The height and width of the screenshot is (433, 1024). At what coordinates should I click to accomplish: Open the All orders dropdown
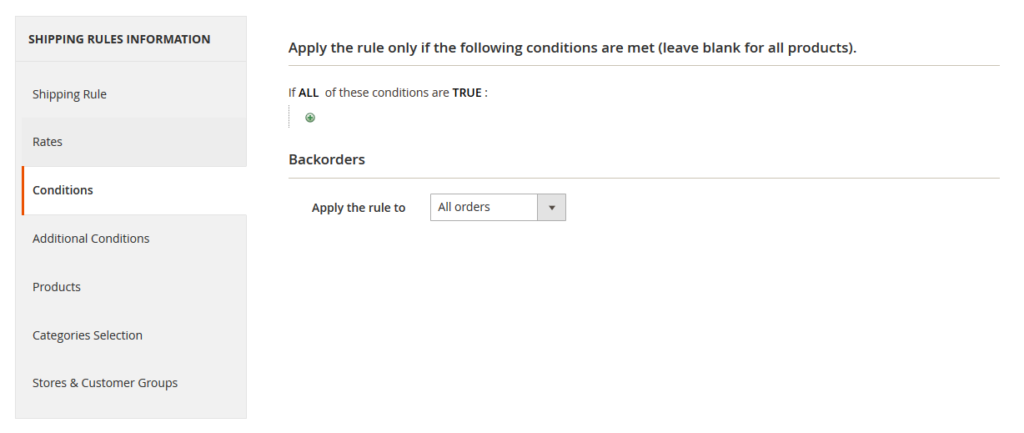click(485, 207)
